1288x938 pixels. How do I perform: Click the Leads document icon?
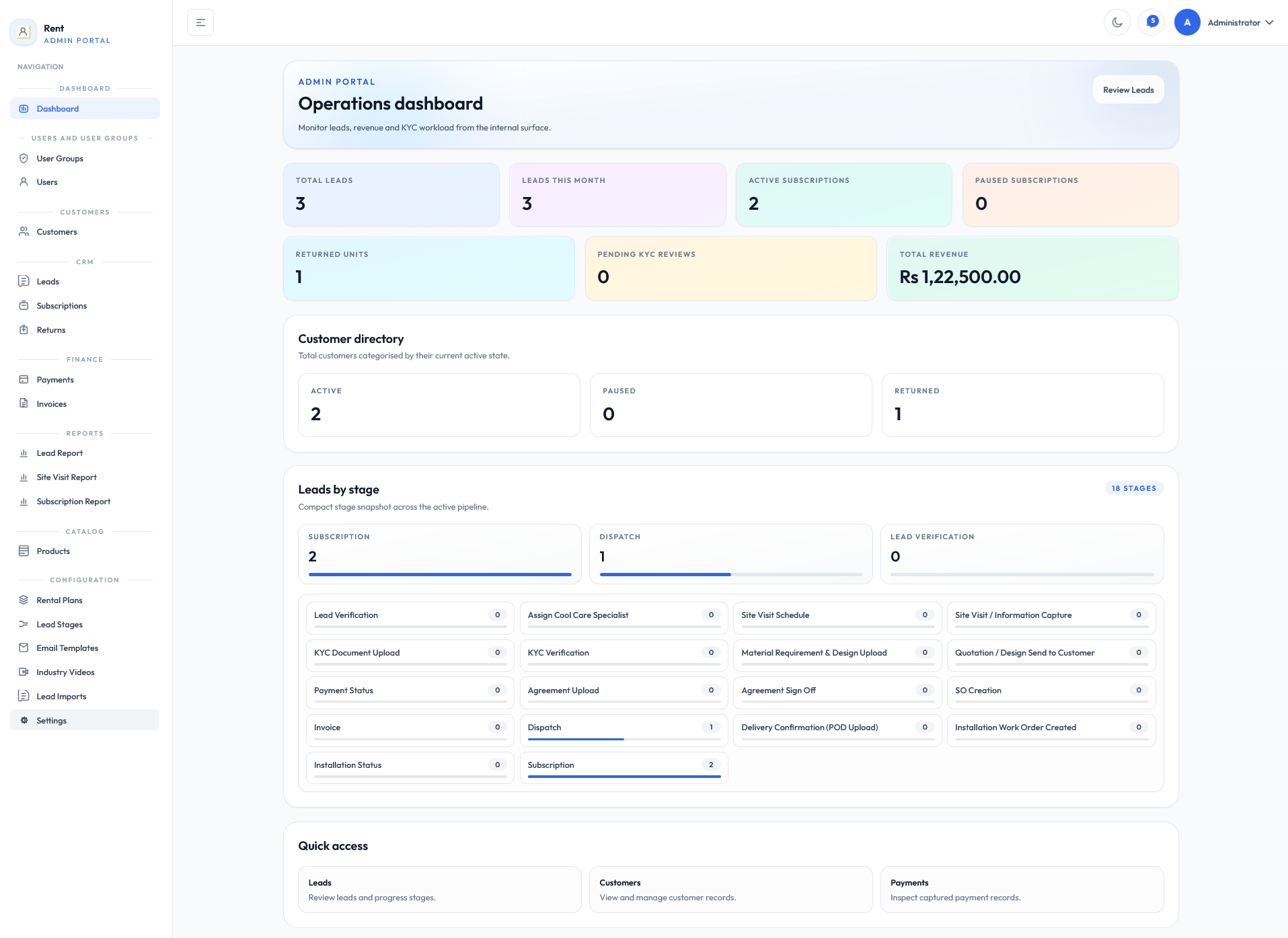[x=24, y=281]
